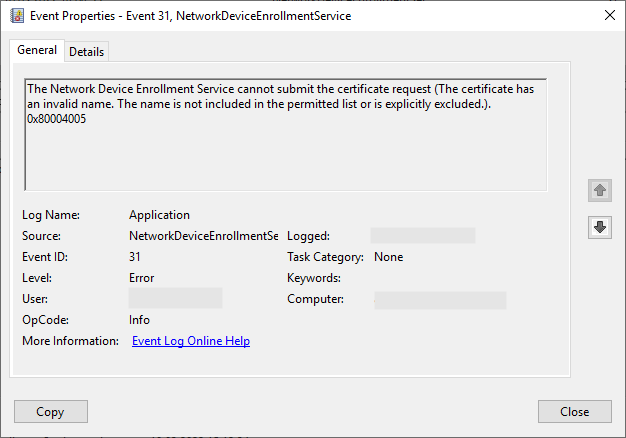Viewport: 626px width, 438px height.
Task: Open the Event Log Online Help link
Action: [x=191, y=341]
